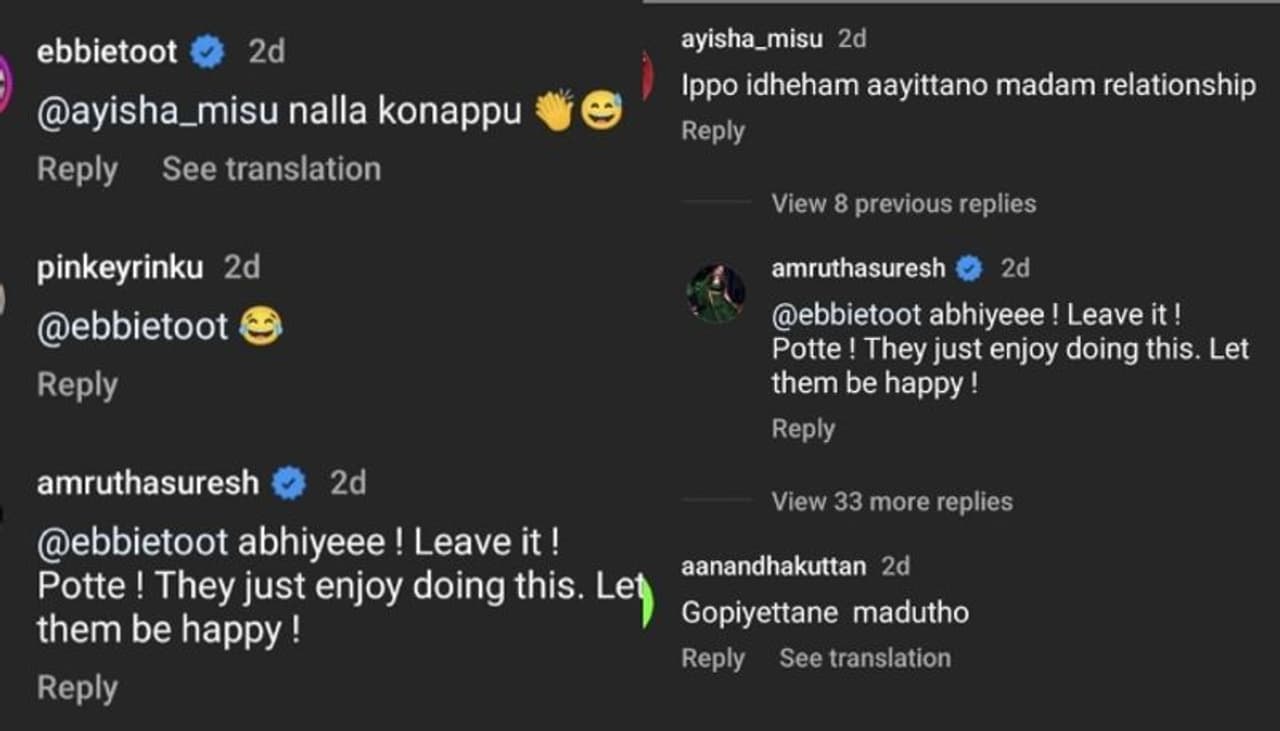Viewport: 1280px width, 731px height.
Task: Click the @ebbietoot mention in pinkeyrinku's comment
Action: [132, 328]
